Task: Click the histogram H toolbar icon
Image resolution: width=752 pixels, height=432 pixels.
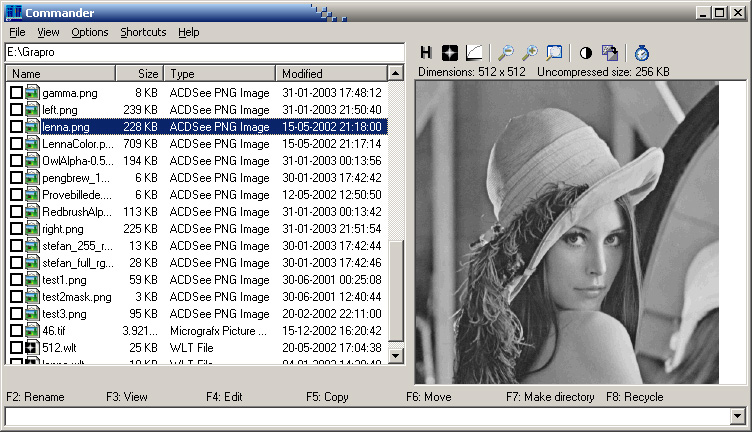Action: 426,52
